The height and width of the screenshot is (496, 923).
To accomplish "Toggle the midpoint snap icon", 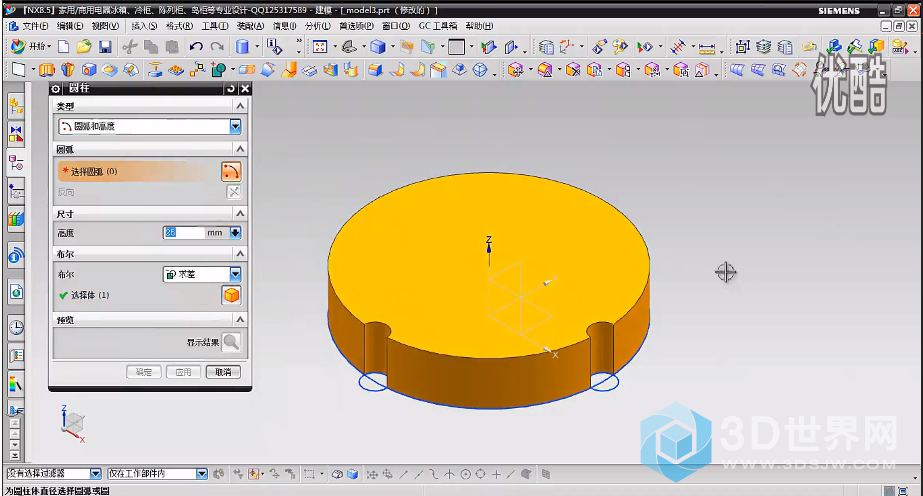I will click(x=419, y=474).
